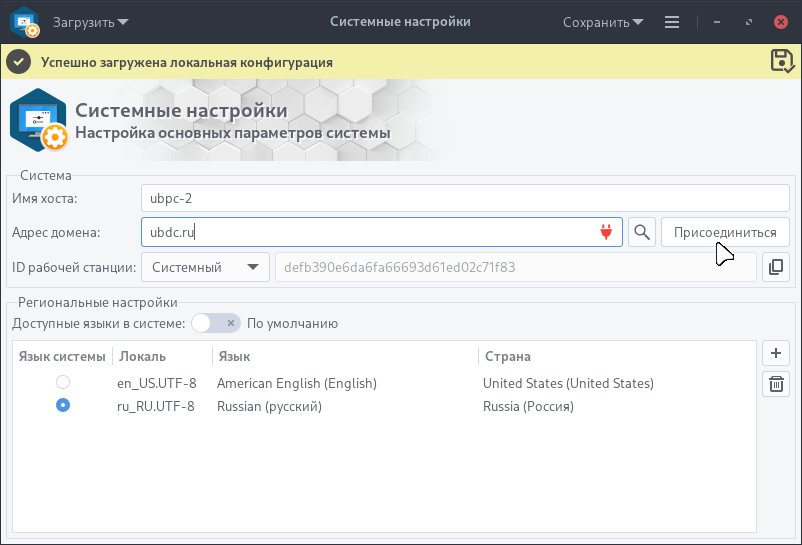Click the Russia (Россия) cell
This screenshot has width=802, height=545.
[528, 406]
